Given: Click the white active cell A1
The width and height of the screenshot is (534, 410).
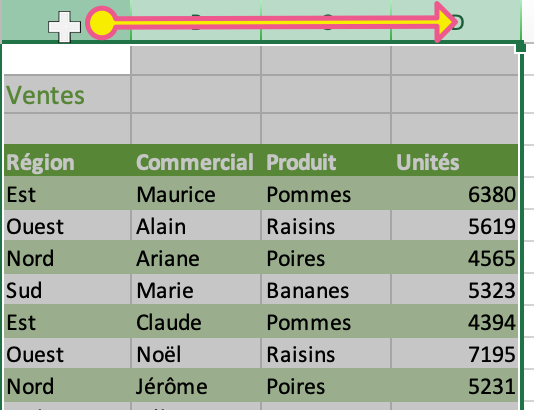Looking at the screenshot, I should (x=67, y=60).
